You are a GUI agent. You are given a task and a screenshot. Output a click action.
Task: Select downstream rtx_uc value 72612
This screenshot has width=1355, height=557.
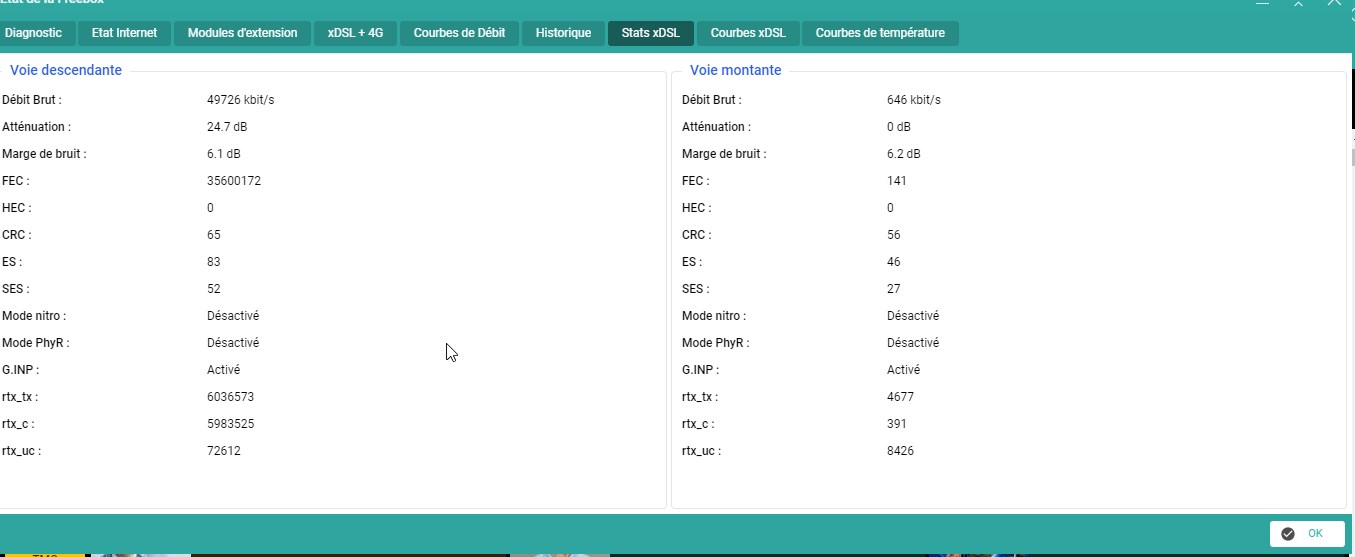(224, 451)
